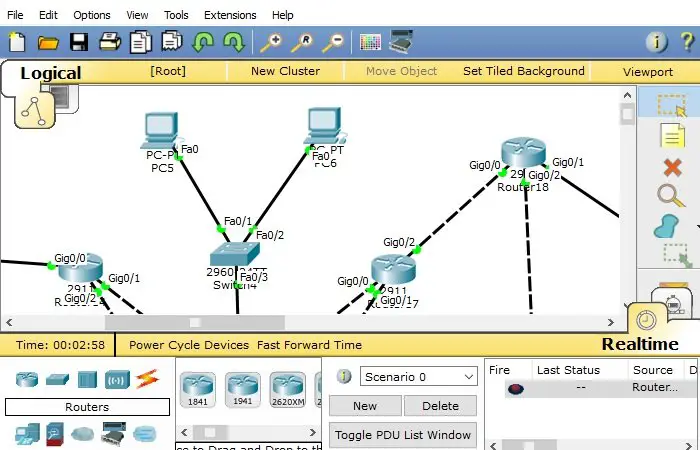700x450 pixels.
Task: Click the Viewport button
Action: coord(648,72)
